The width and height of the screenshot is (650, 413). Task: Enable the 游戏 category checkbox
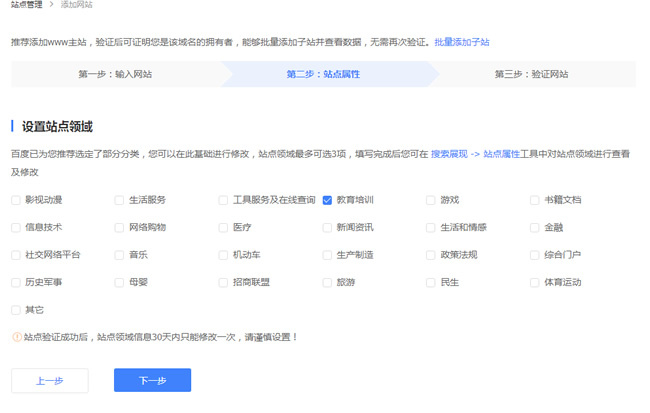(431, 200)
